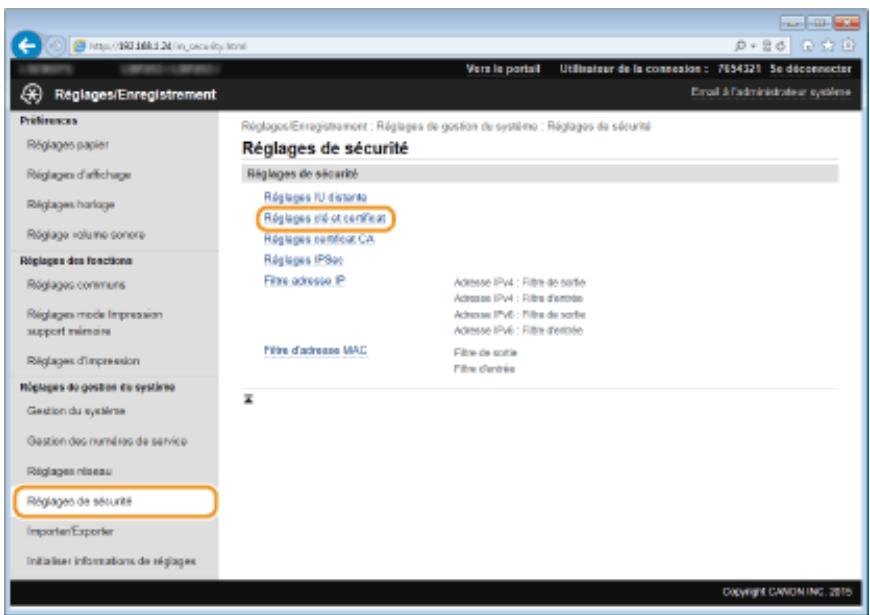Click Adresse IPv4 : Filtre de sortie text
The width and height of the screenshot is (870, 615).
click(519, 283)
